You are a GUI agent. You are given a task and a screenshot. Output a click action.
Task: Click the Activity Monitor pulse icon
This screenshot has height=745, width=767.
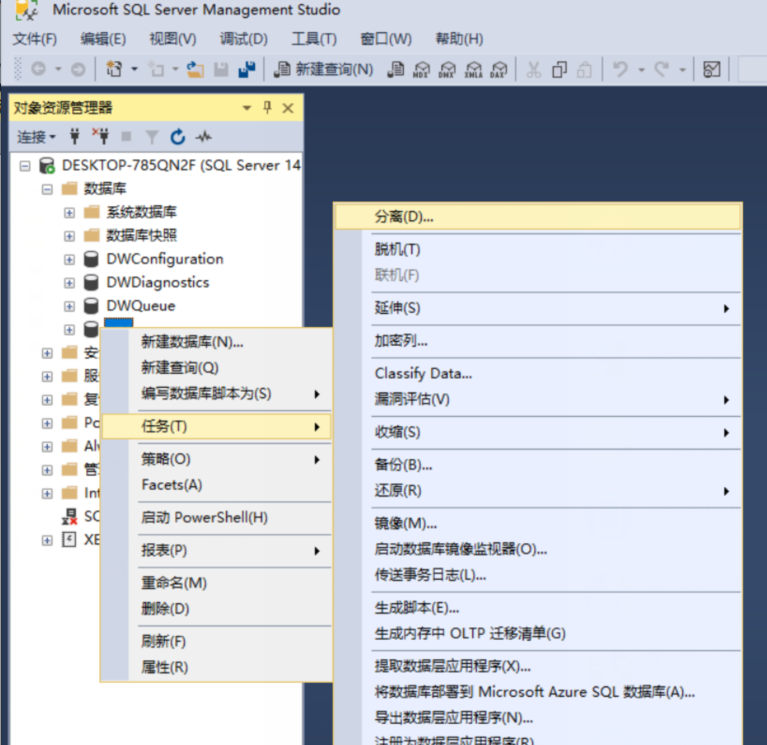(203, 136)
